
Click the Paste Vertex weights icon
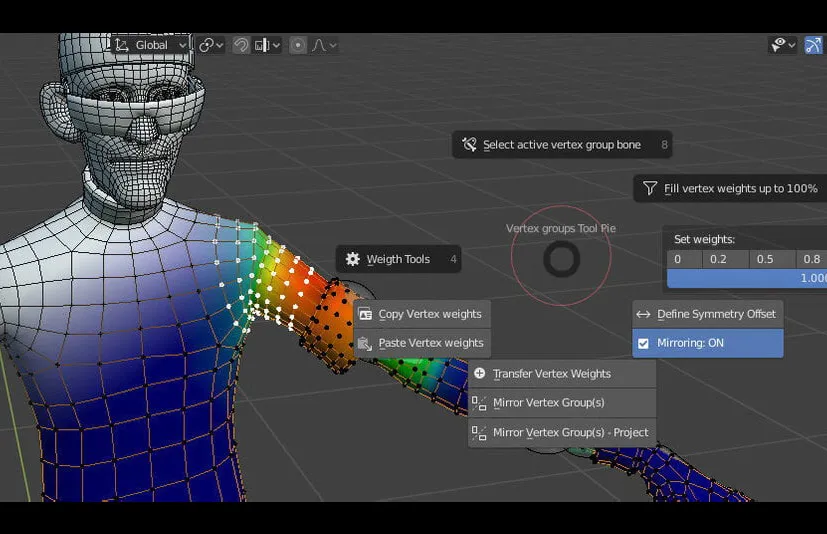click(365, 344)
